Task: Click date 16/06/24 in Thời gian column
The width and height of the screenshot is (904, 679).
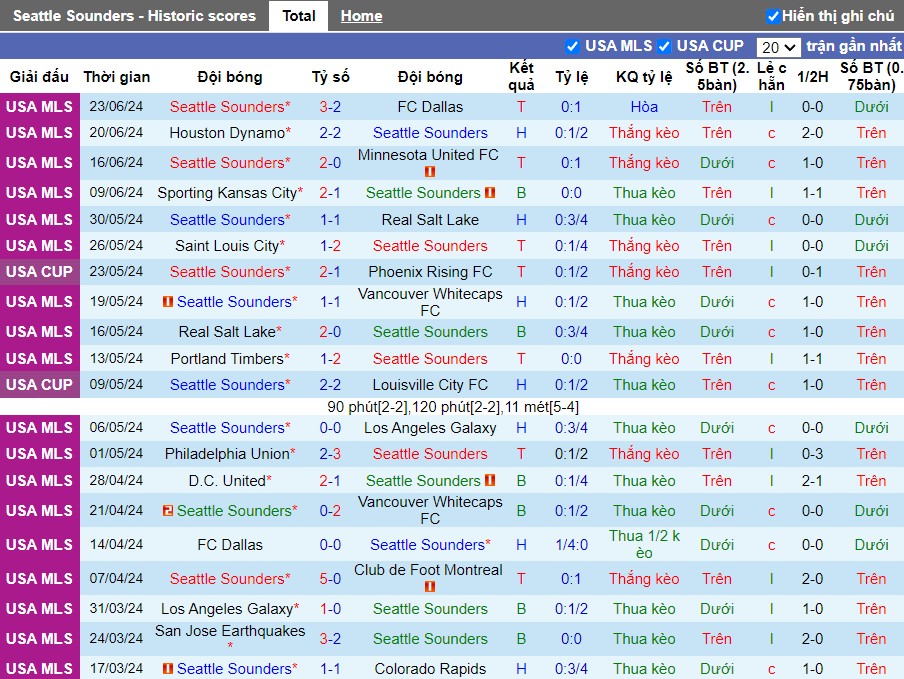Action: [116, 163]
